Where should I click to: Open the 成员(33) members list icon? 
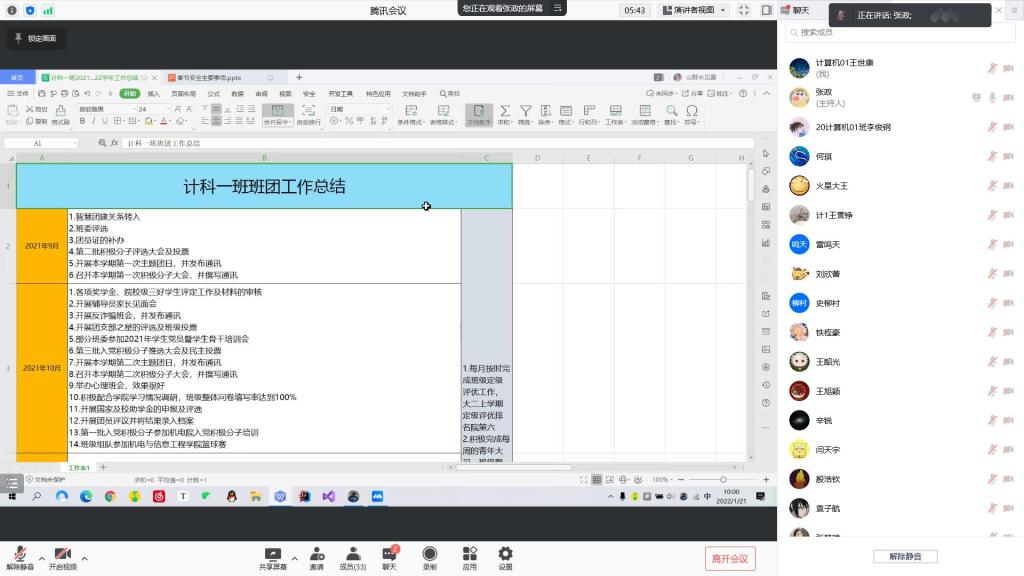tap(352, 555)
